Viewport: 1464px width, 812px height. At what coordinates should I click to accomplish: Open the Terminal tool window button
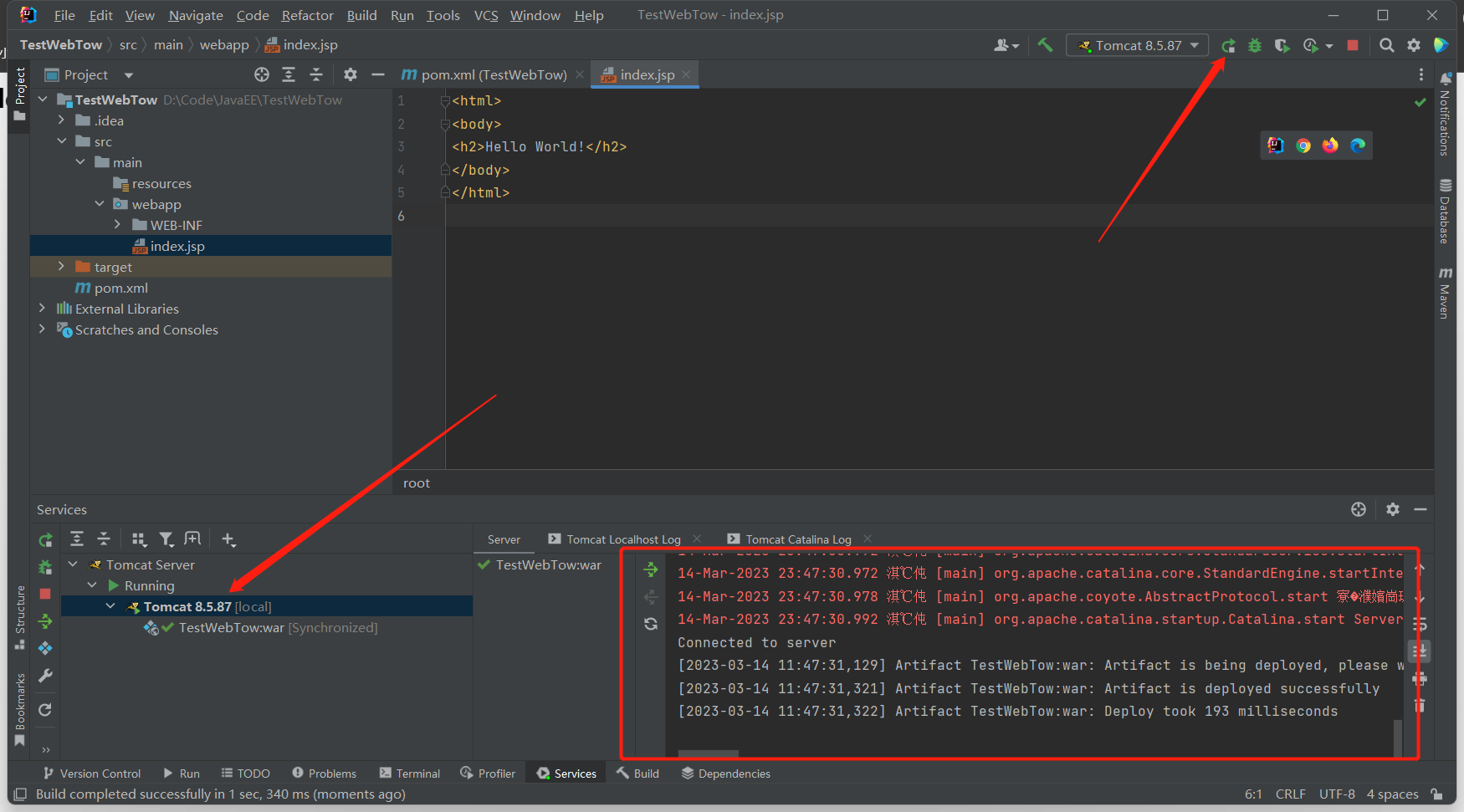coord(410,774)
